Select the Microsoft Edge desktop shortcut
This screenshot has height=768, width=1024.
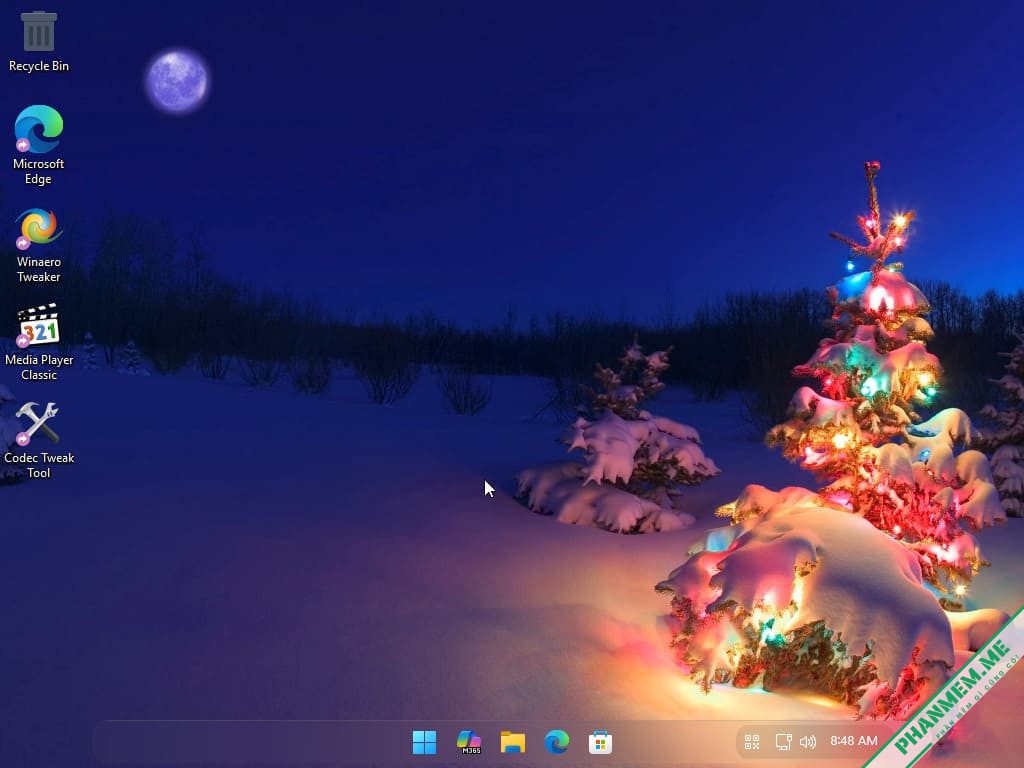[39, 145]
